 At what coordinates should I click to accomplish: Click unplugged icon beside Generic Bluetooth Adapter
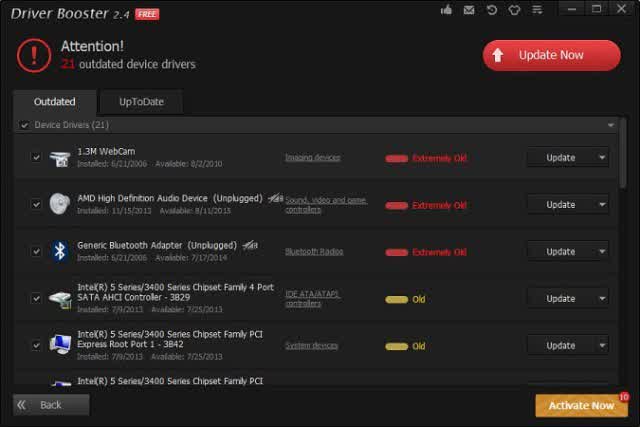[x=250, y=245]
